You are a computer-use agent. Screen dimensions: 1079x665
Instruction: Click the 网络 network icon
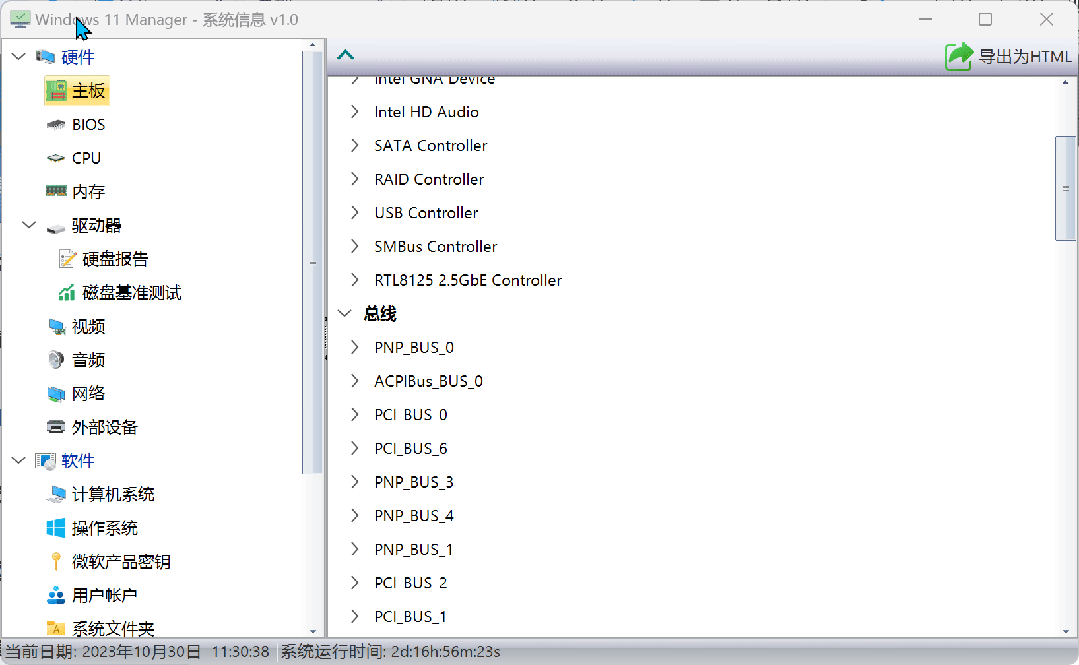pos(56,394)
